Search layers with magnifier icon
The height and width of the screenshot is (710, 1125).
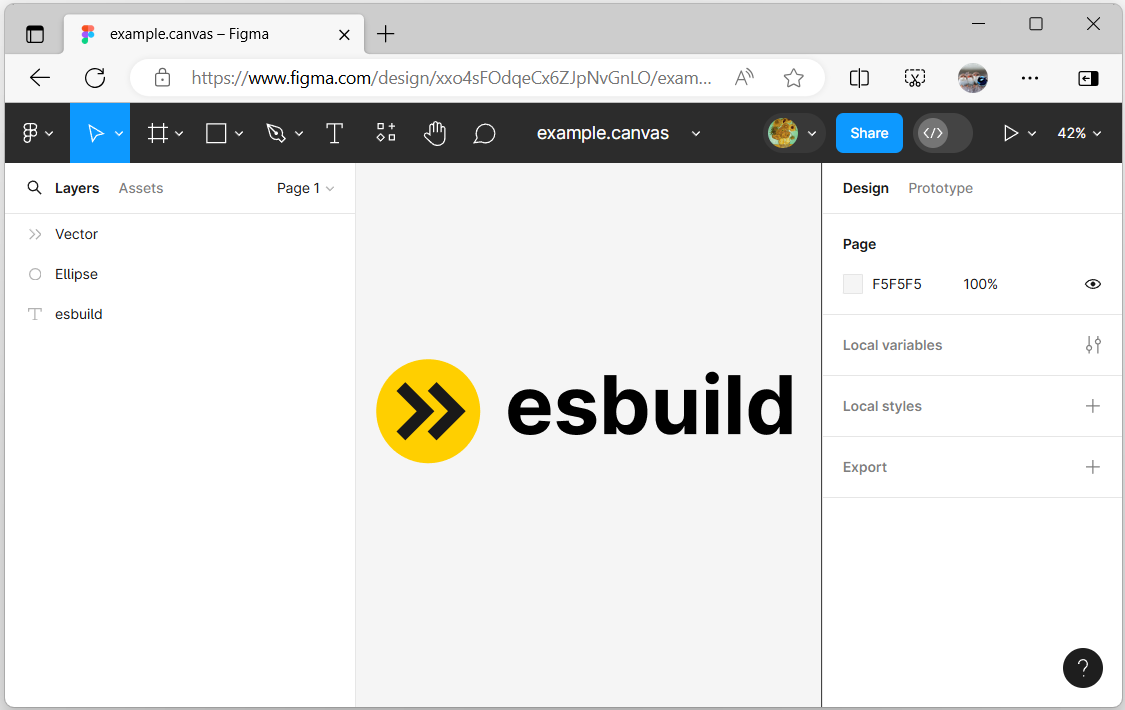pos(34,188)
